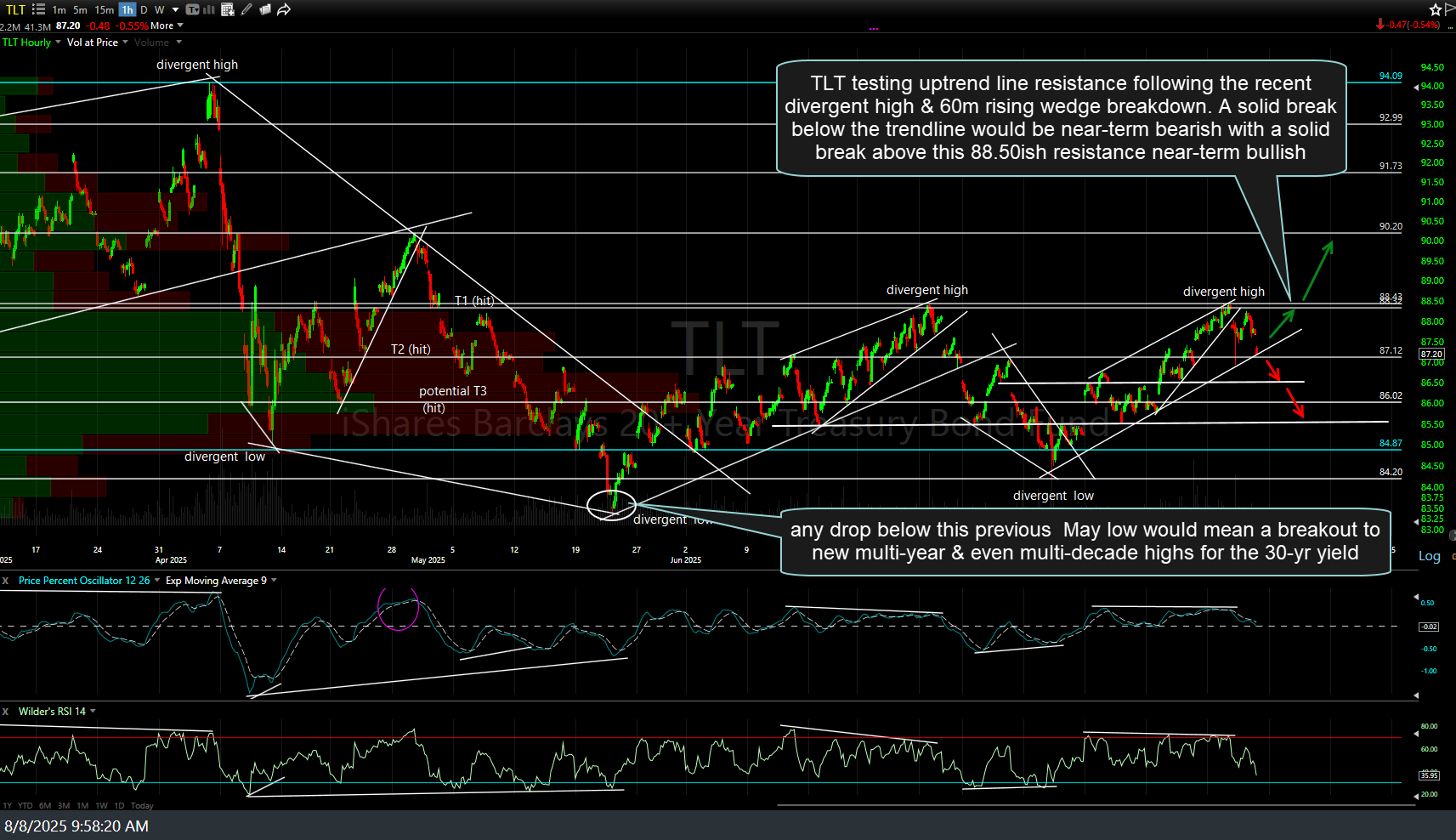Viewport: 1456px width, 840px height.
Task: Click the share arrow icon
Action: [284, 9]
